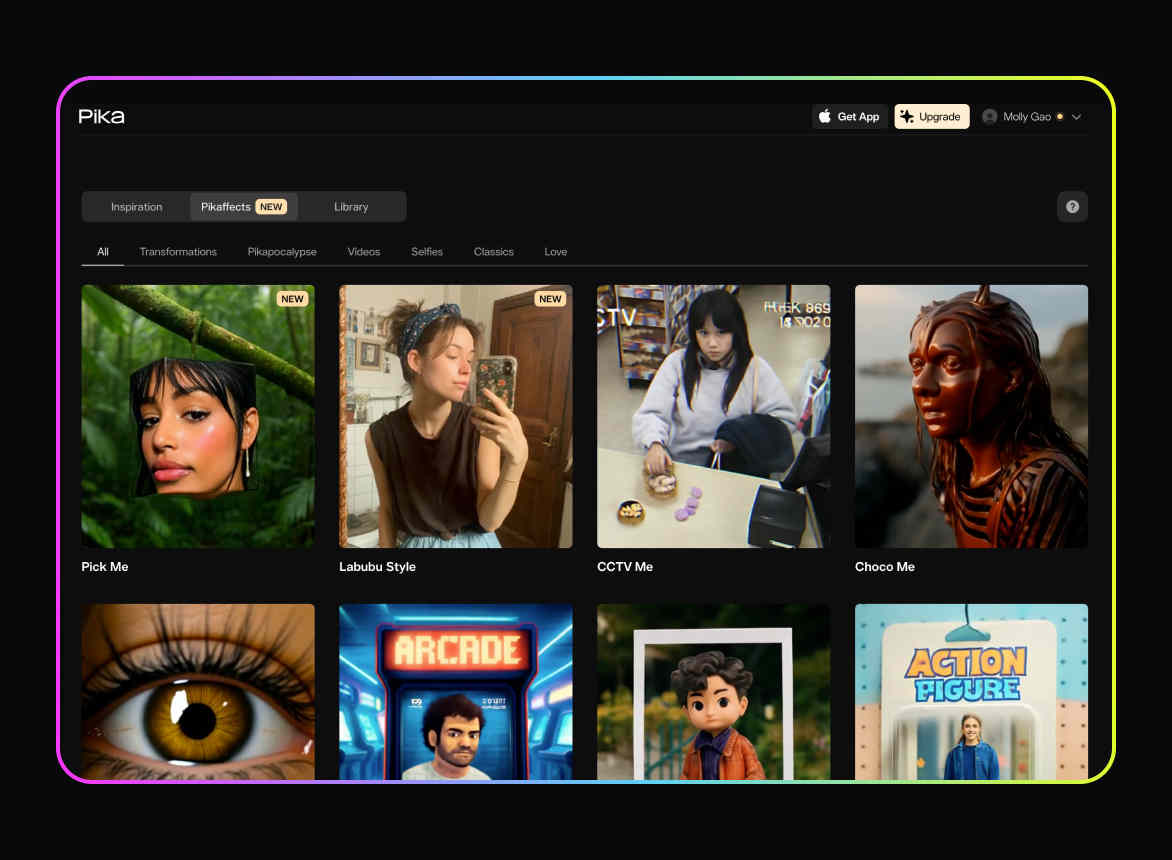This screenshot has width=1172, height=860.
Task: Open the Library tab
Action: tap(351, 207)
